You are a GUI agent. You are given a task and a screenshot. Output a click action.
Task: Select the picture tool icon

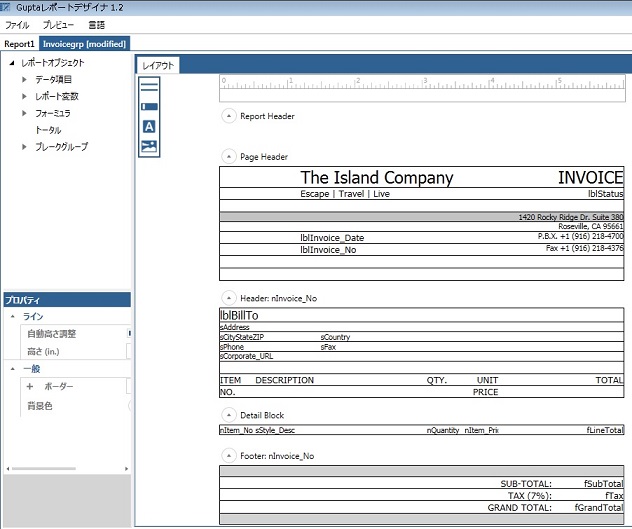pyautogui.click(x=149, y=146)
